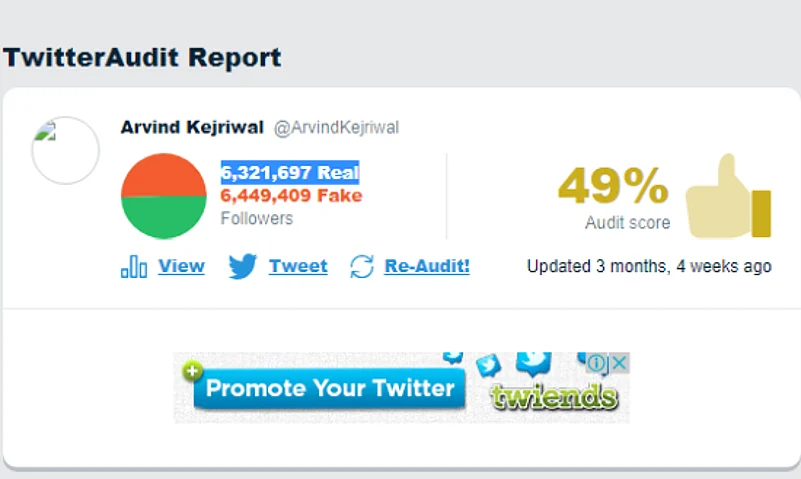Click the bar chart icon beside View
The height and width of the screenshot is (479, 801).
(134, 267)
